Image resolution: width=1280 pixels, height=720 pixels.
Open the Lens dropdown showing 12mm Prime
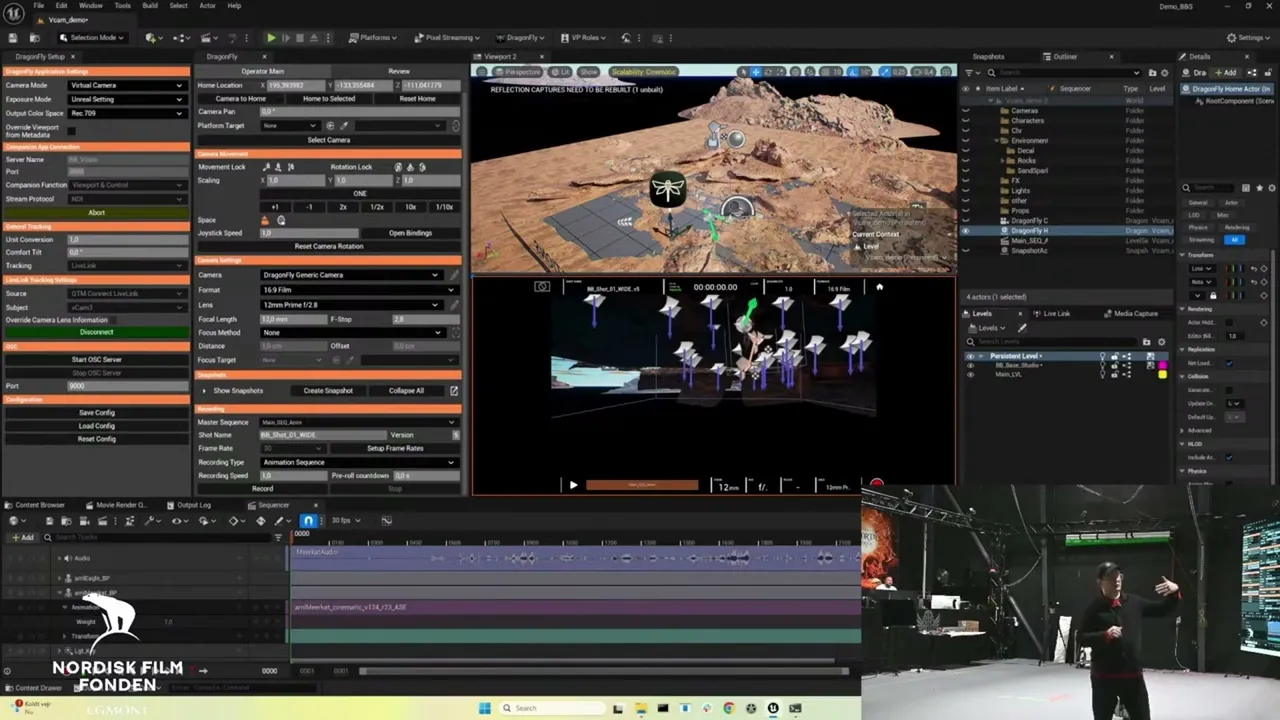351,305
